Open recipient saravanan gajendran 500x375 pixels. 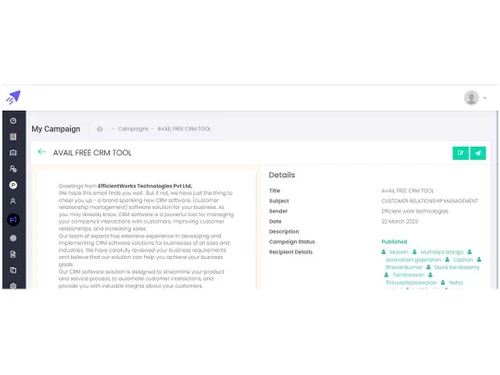coord(413,260)
